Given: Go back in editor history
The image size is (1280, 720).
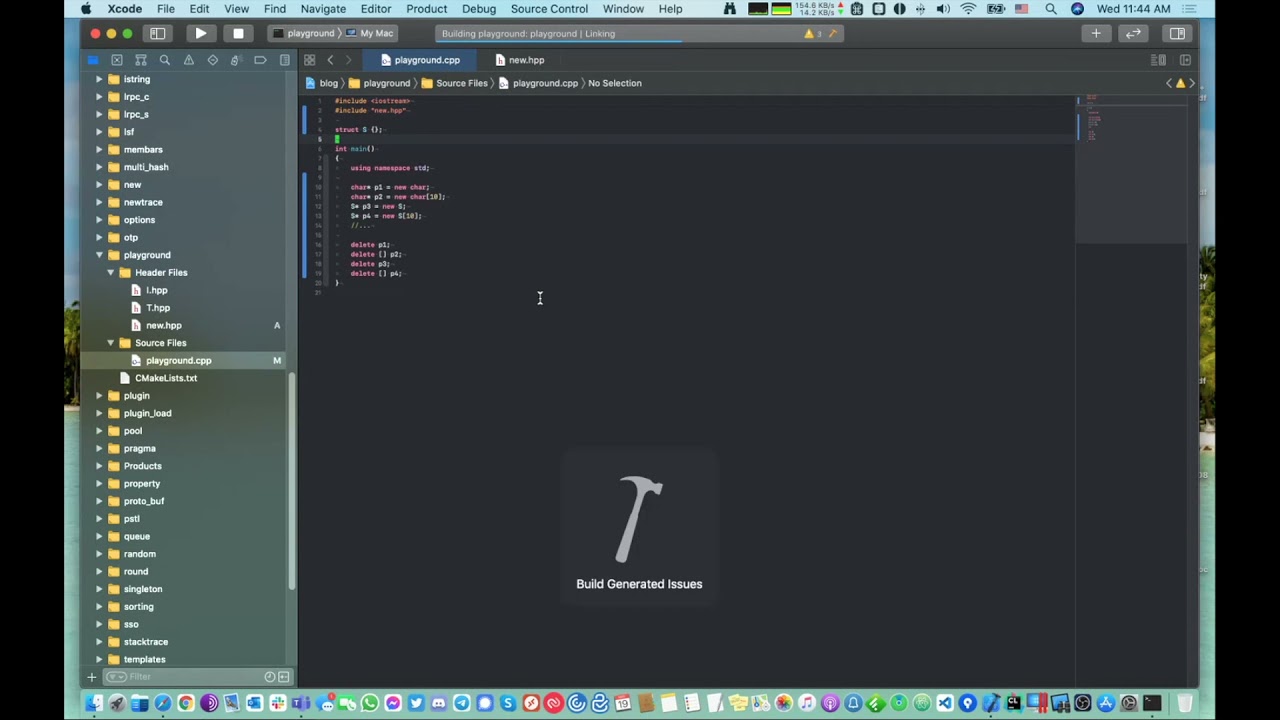Looking at the screenshot, I should click(330, 60).
